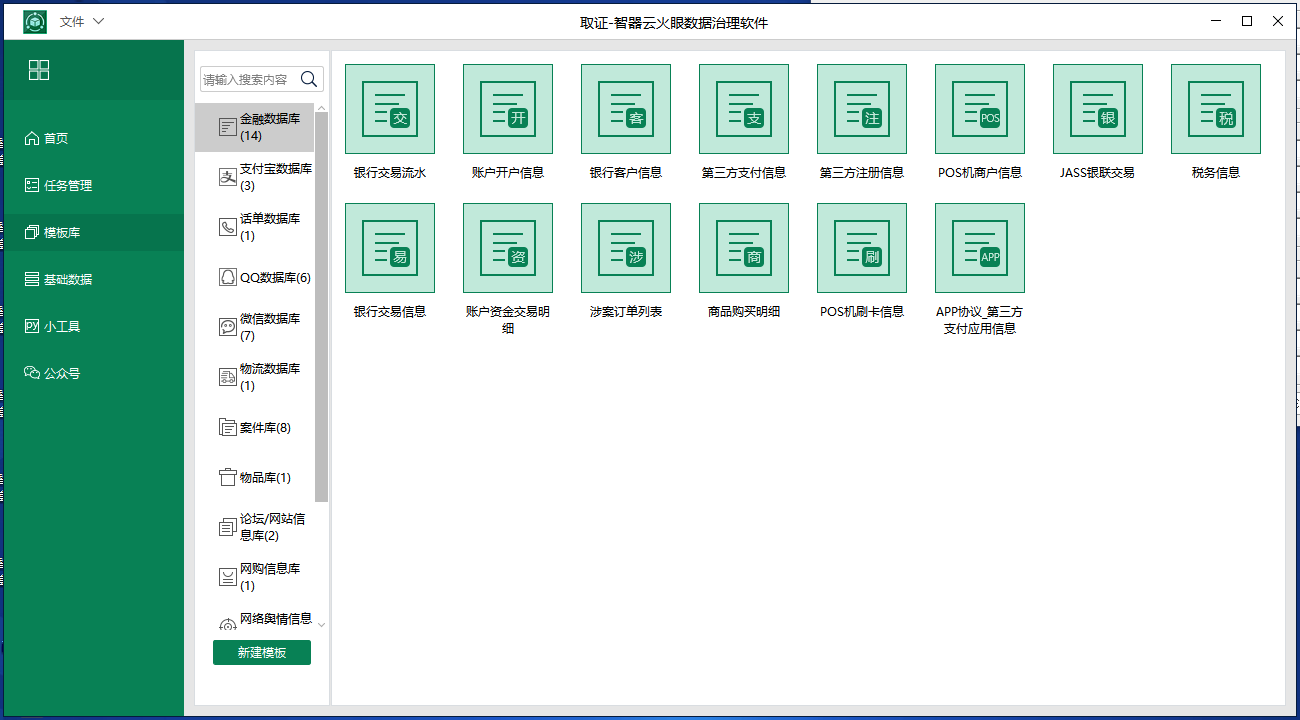Click the 税务信息 template icon
Viewport: 1300px width, 720px height.
1215,109
